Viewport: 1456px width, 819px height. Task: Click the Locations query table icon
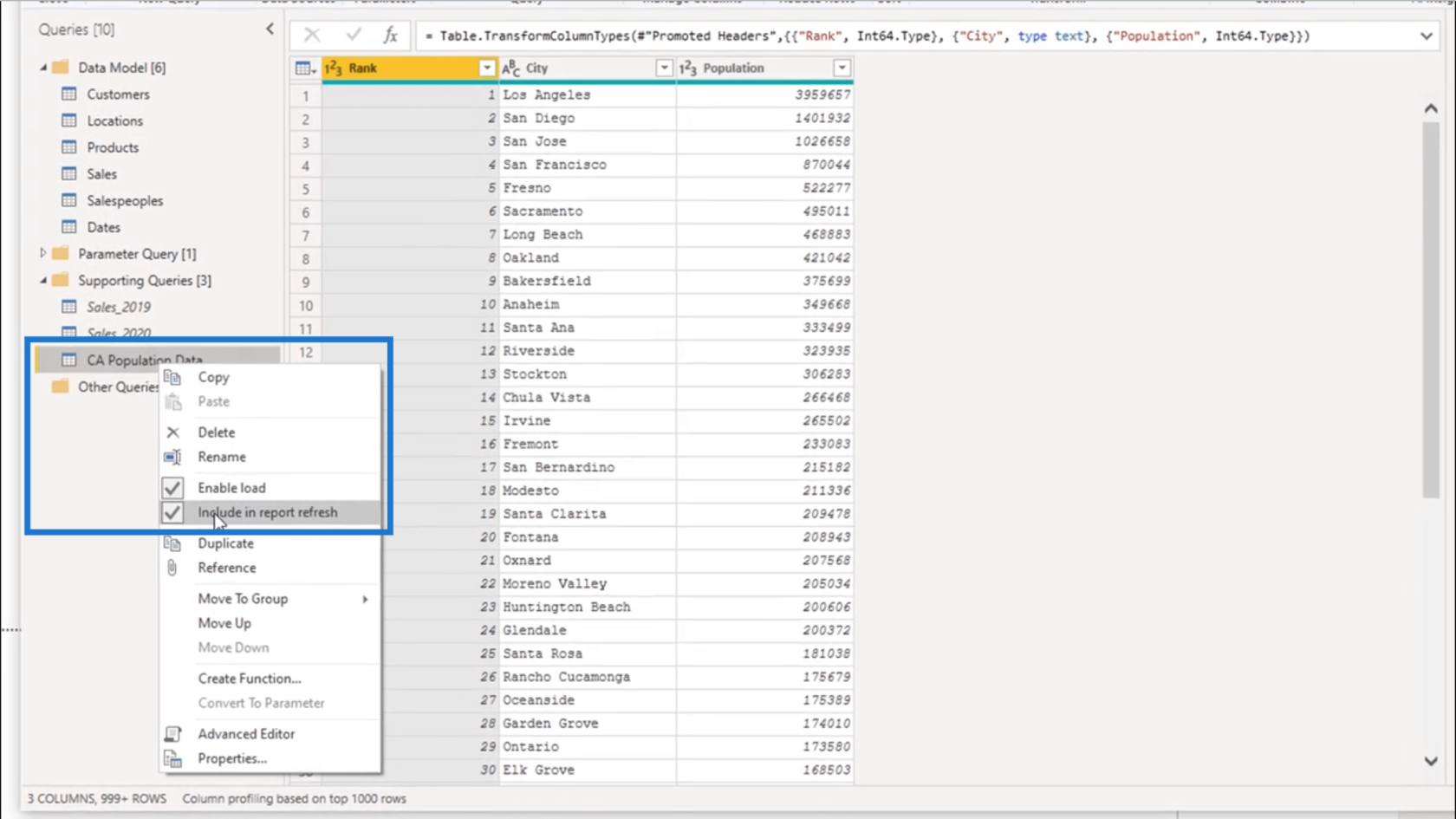tap(69, 120)
